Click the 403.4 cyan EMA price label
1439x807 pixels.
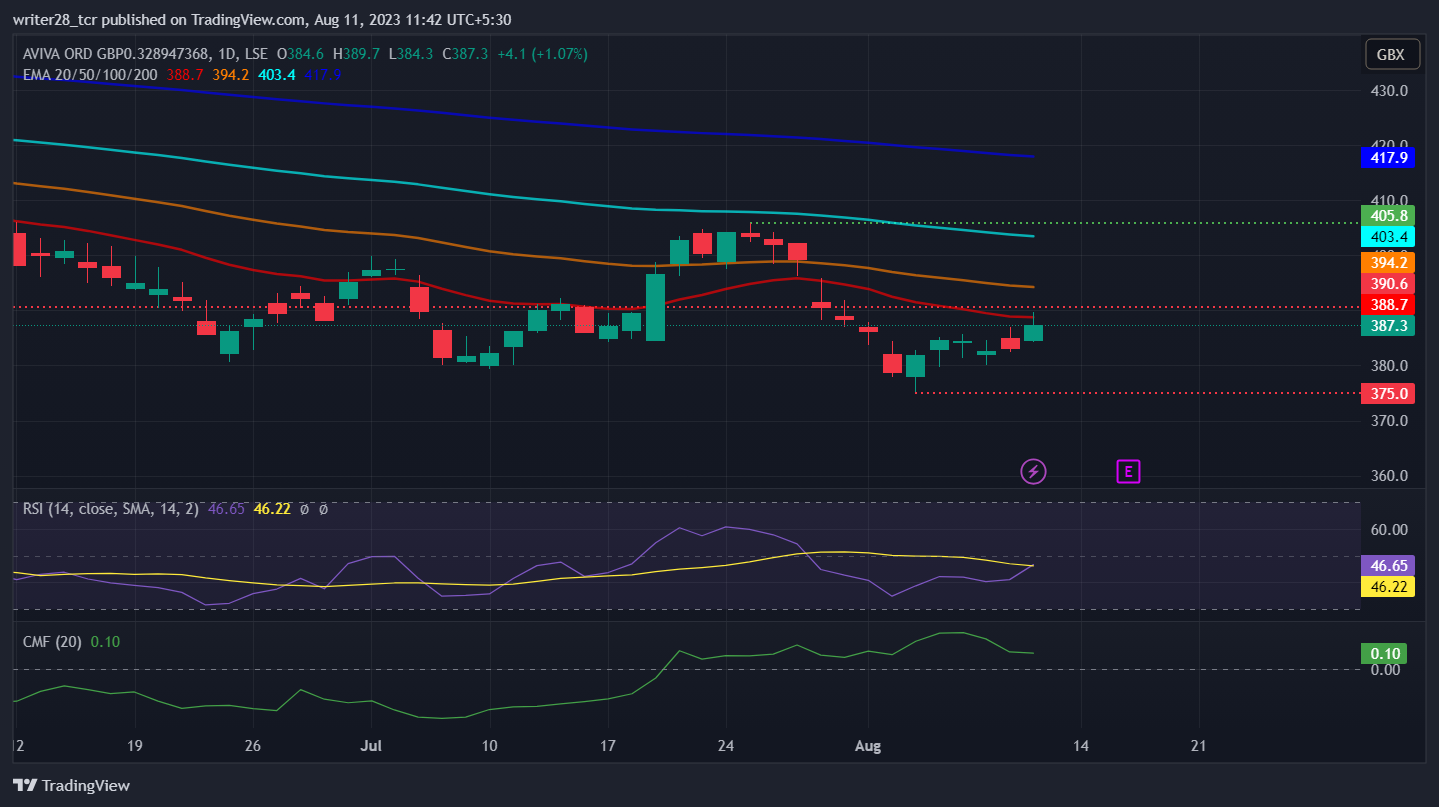[x=1387, y=237]
